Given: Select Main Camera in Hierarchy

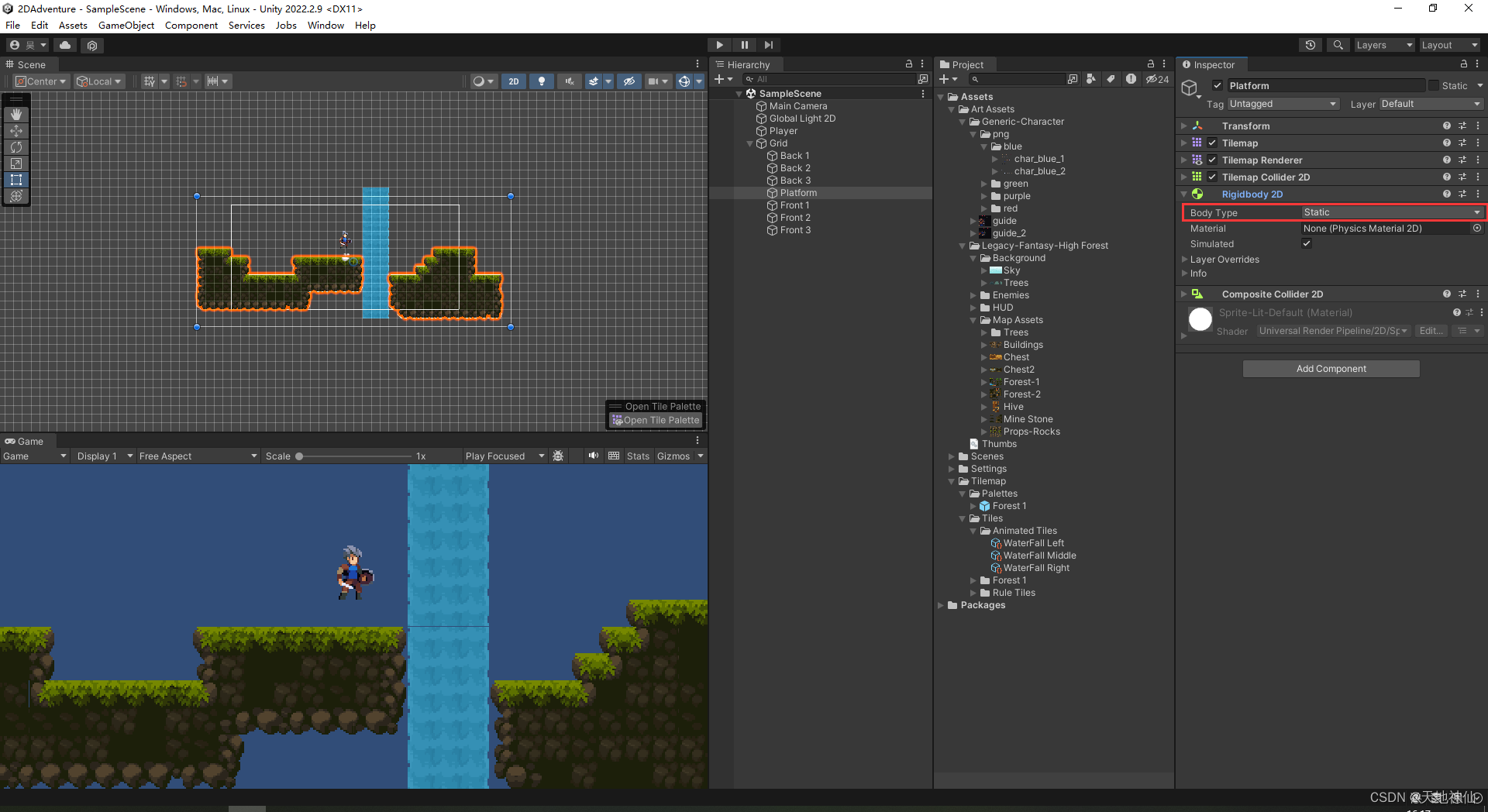Looking at the screenshot, I should coord(797,106).
